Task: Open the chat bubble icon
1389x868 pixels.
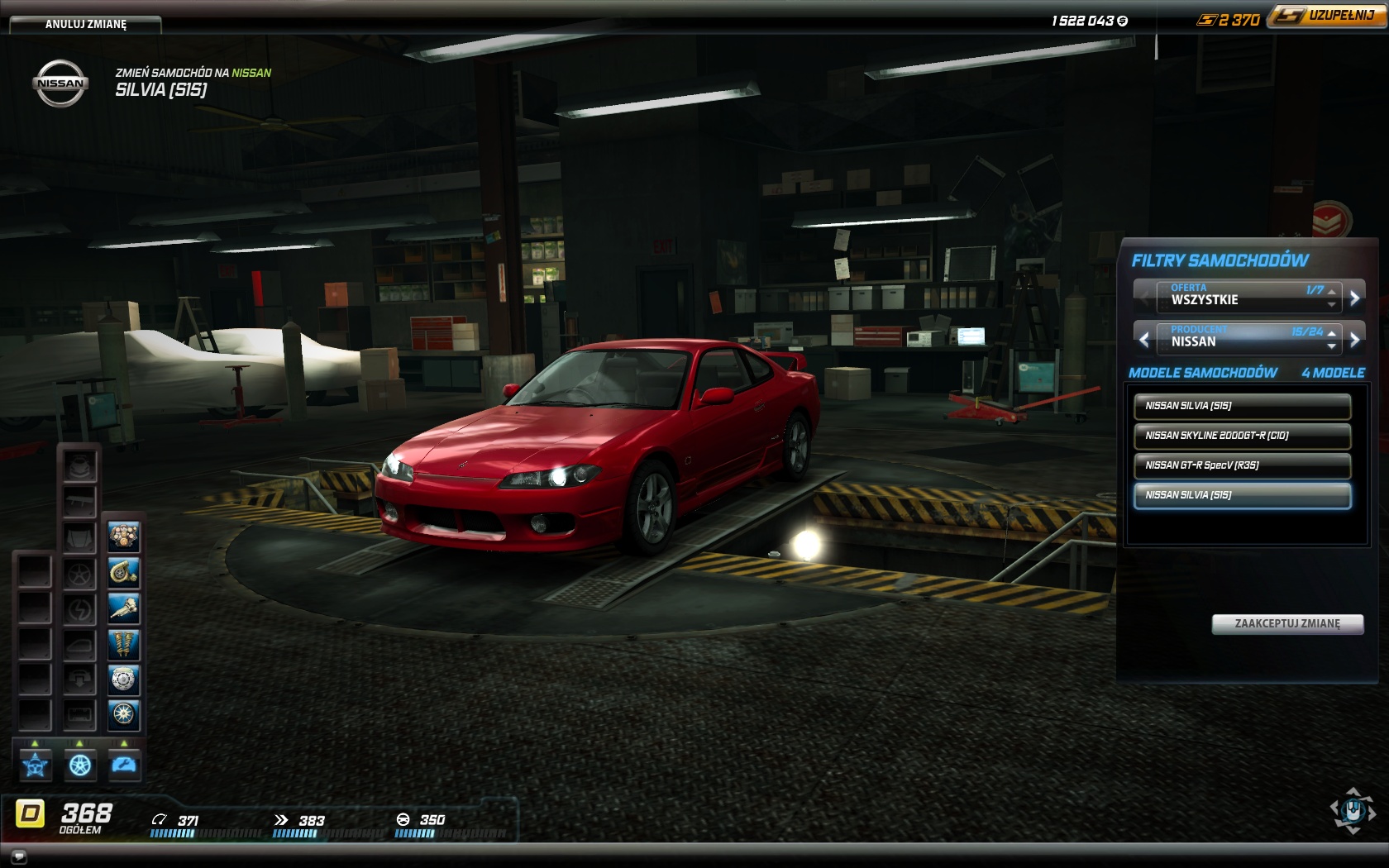Action: (19, 856)
